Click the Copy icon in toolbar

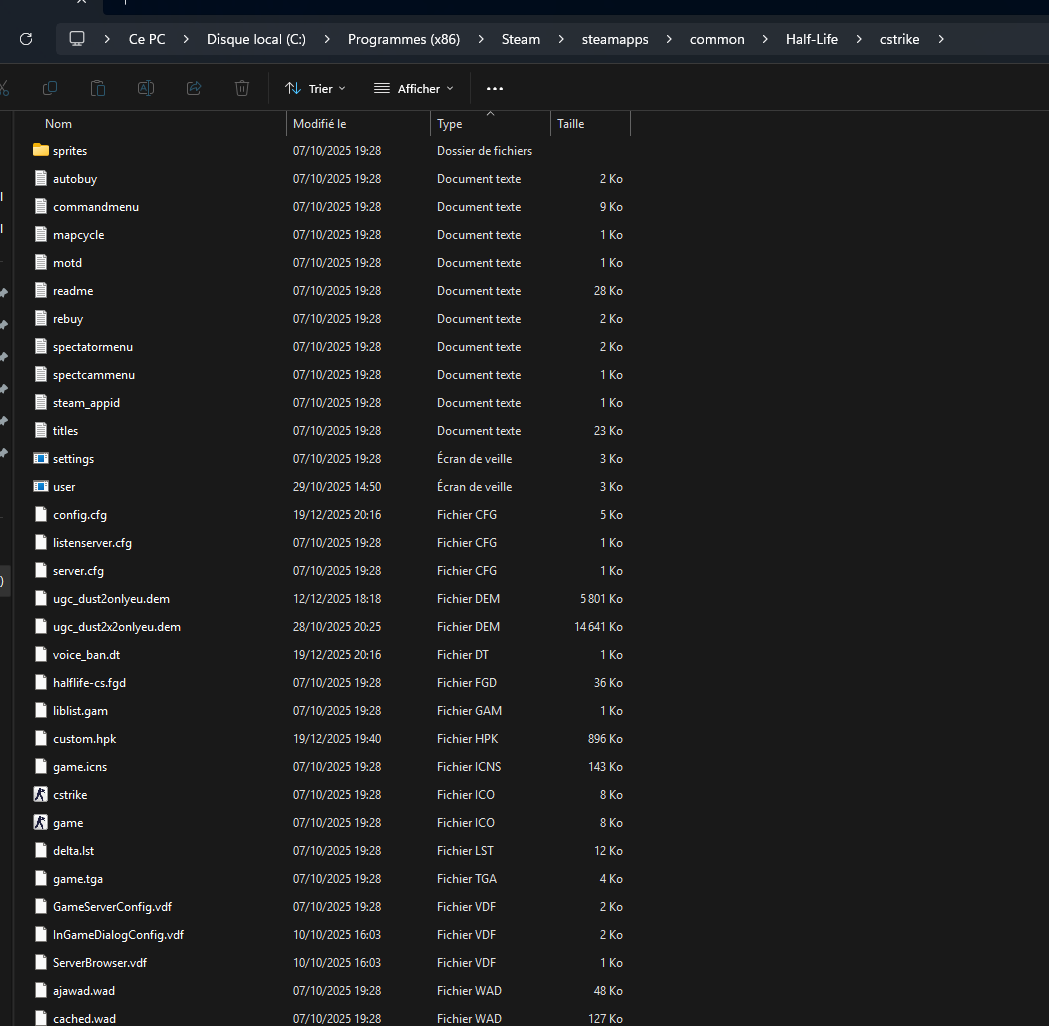click(50, 88)
